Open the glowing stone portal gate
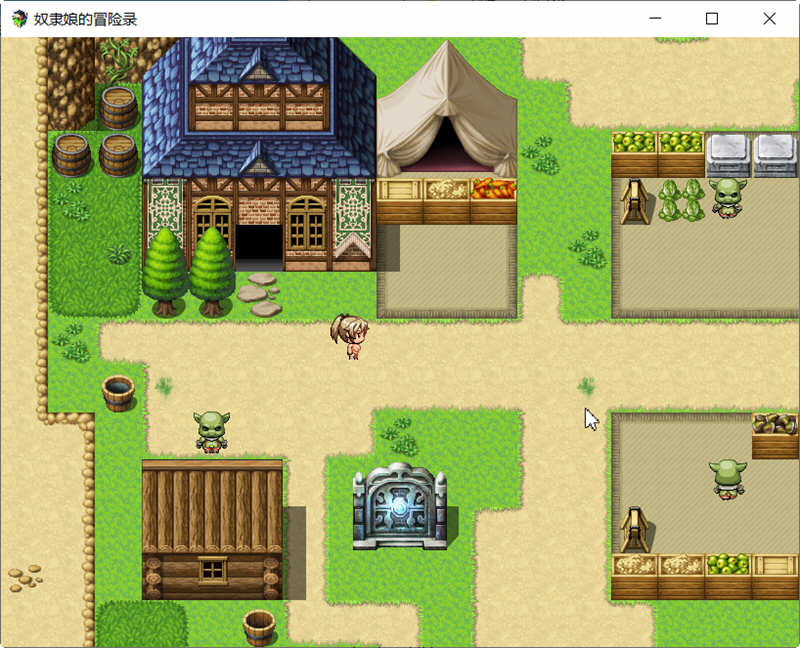800x648 pixels. tap(401, 508)
